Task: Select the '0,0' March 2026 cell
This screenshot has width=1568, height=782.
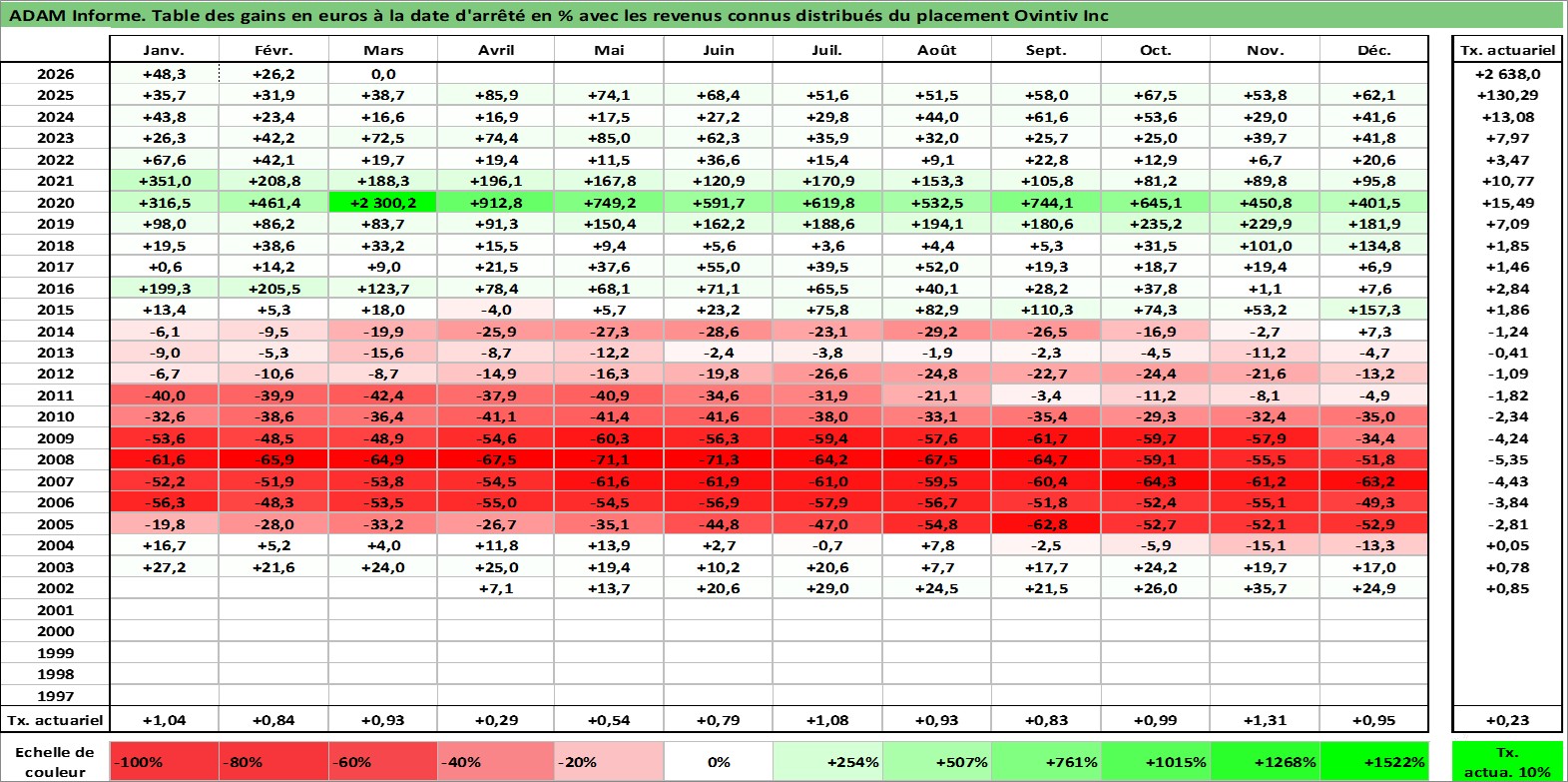Action: coord(383,74)
